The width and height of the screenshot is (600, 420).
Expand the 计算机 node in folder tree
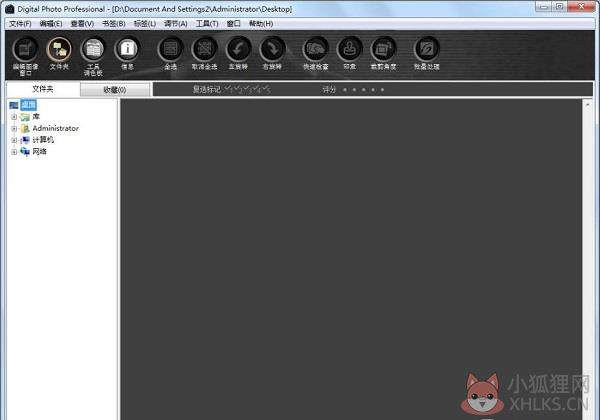pos(14,140)
